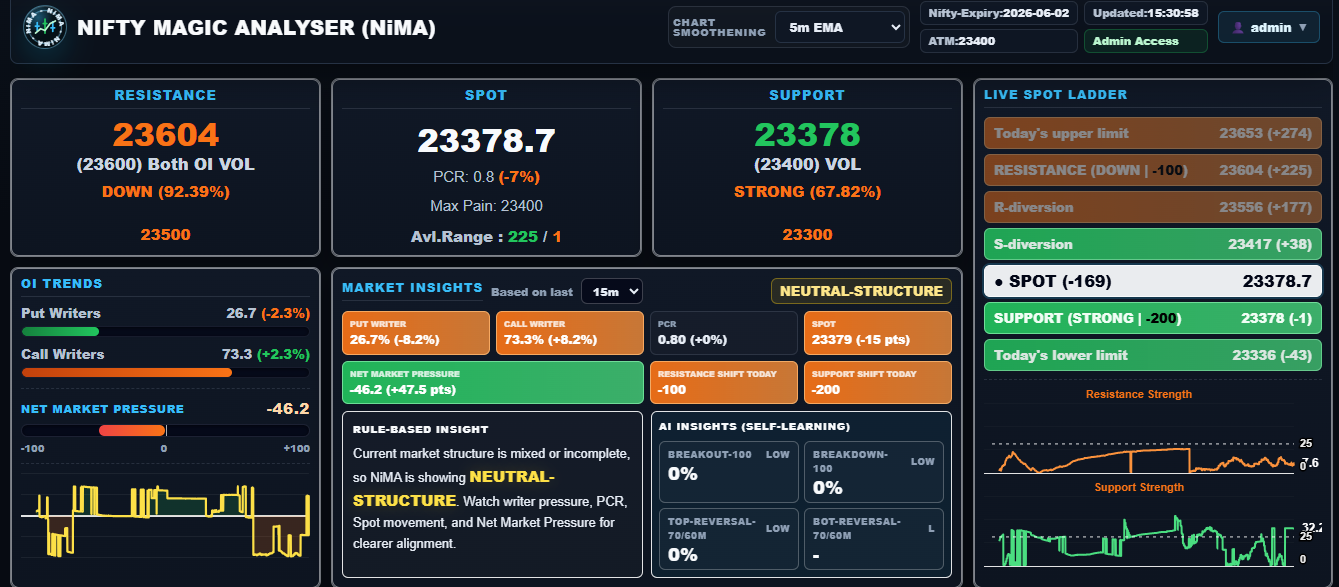Image resolution: width=1339 pixels, height=587 pixels.
Task: Open the 15m market insights timeframe dropdown
Action: [x=611, y=291]
